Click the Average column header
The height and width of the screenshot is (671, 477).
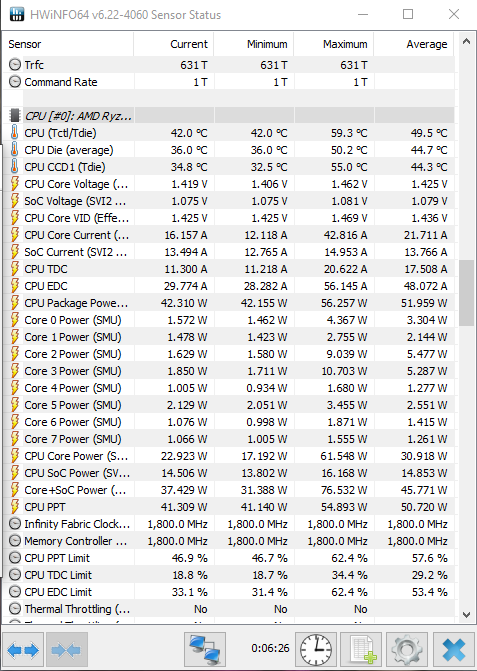(x=414, y=44)
